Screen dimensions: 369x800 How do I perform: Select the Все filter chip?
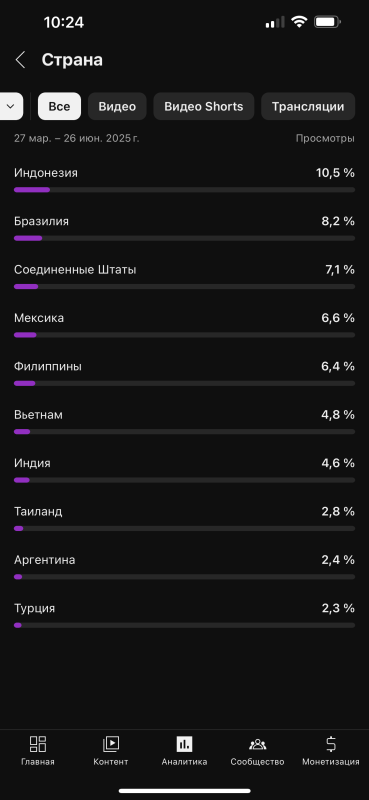tap(59, 106)
